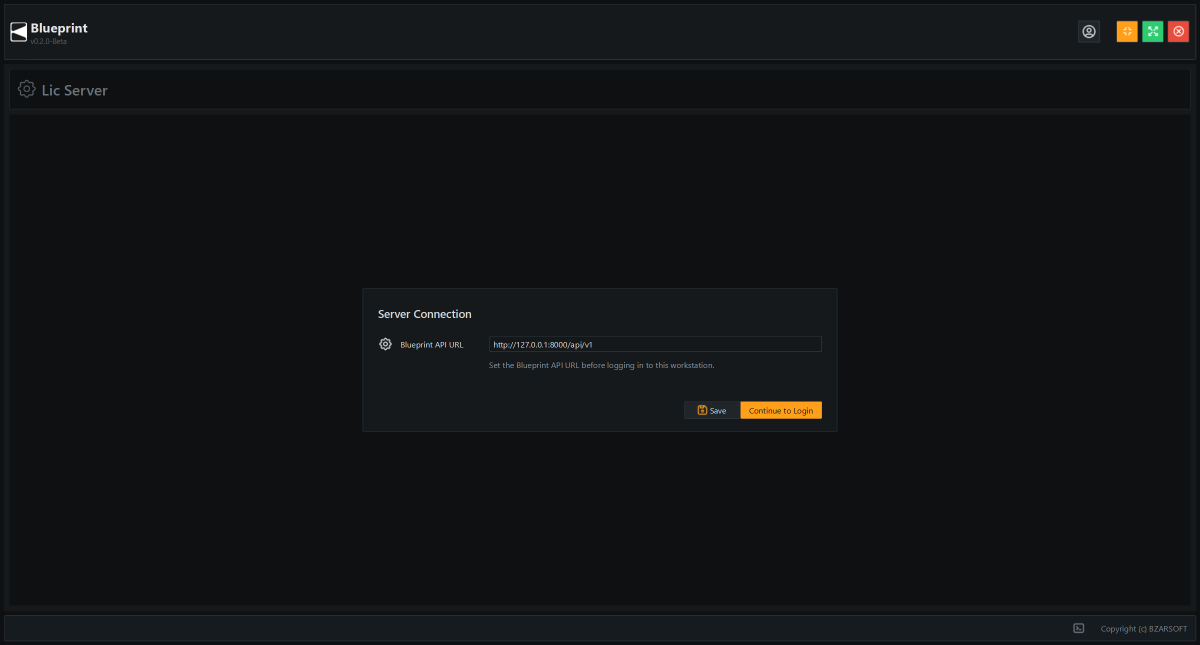Screen dimensions: 1200x645
Task: Open the user account icon
Action: 1089,32
